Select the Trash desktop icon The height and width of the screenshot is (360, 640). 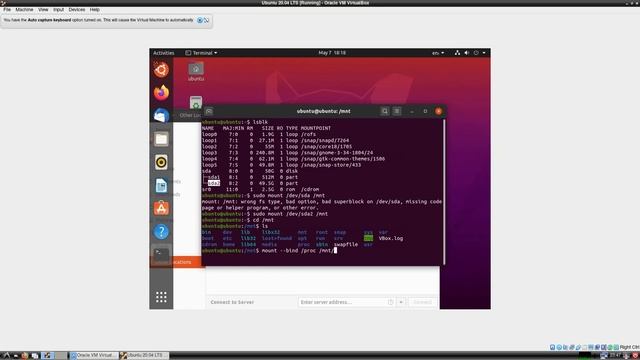[x=196, y=102]
